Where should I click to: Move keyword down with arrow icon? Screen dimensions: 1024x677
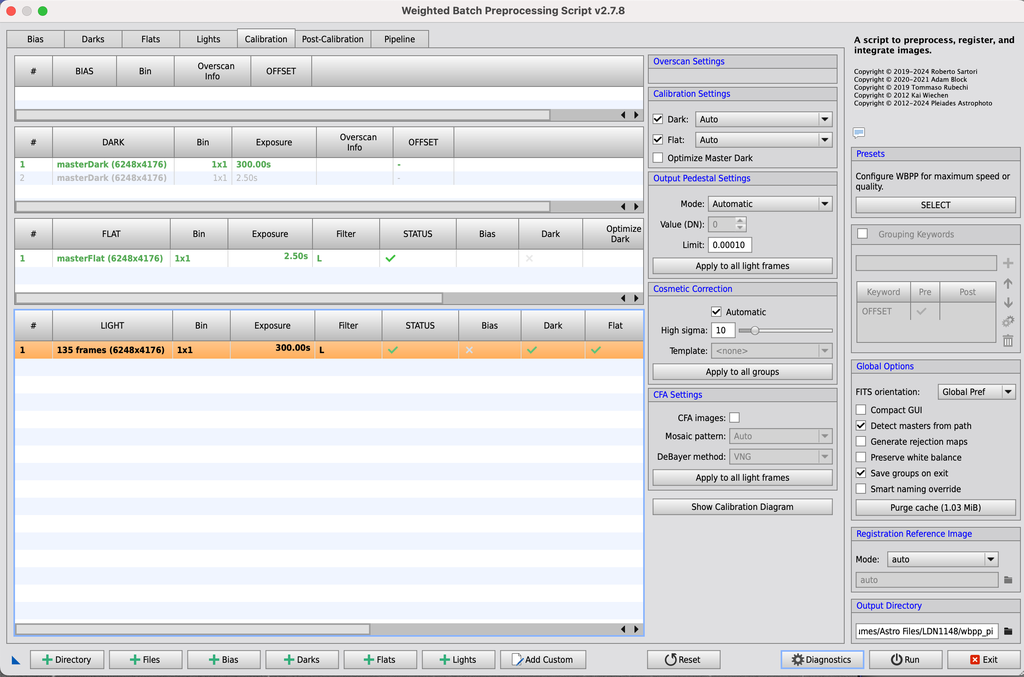[1008, 302]
